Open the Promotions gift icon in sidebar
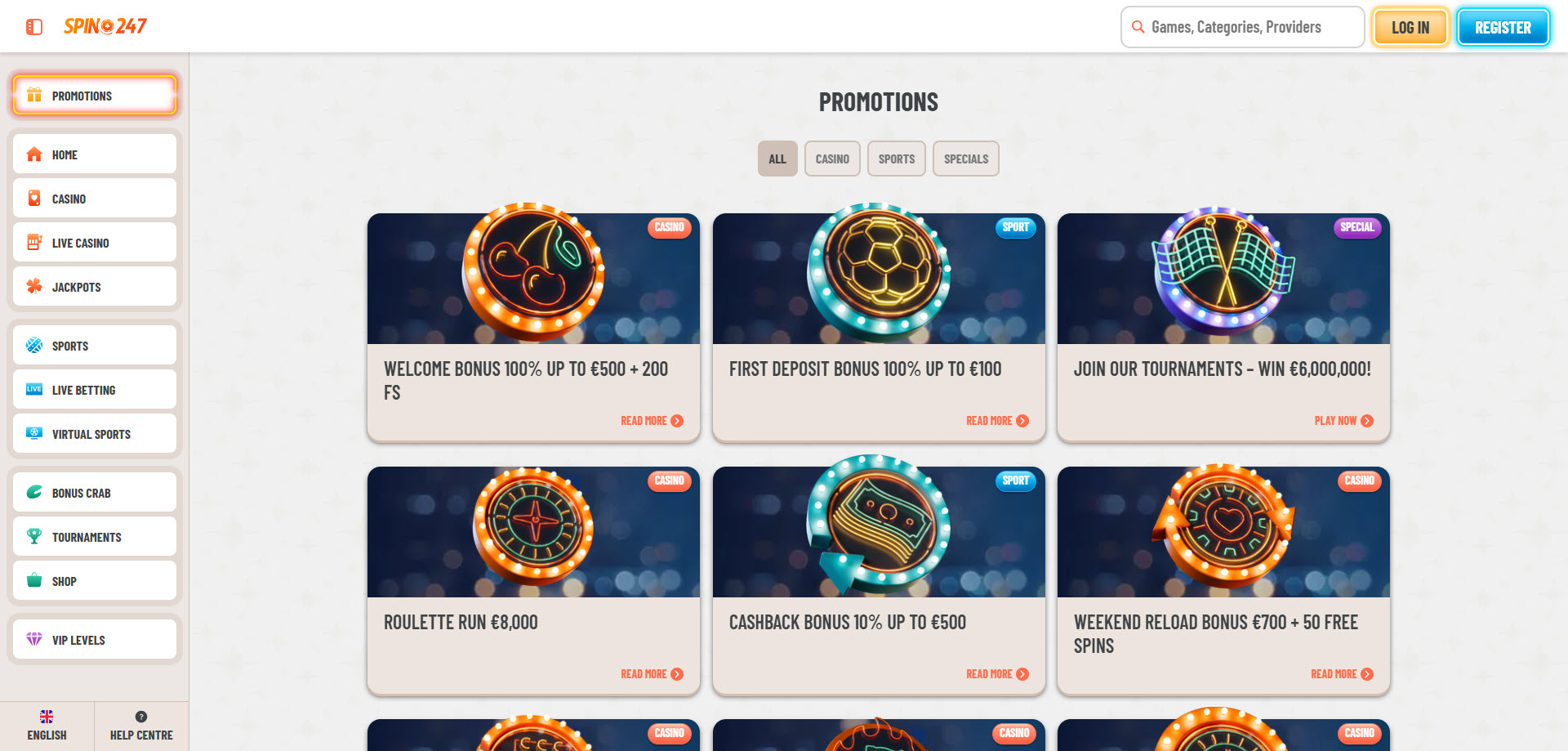 click(34, 95)
